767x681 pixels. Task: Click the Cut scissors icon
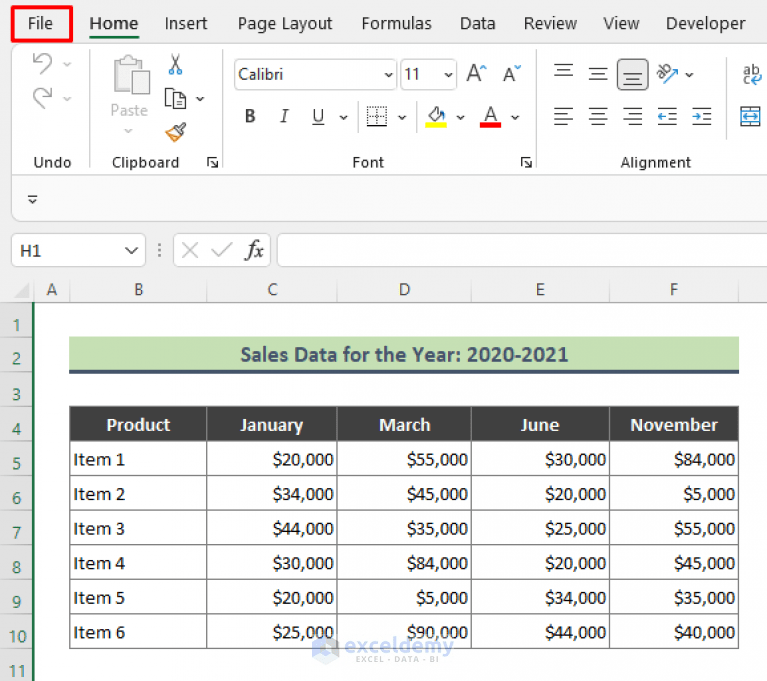pyautogui.click(x=176, y=64)
